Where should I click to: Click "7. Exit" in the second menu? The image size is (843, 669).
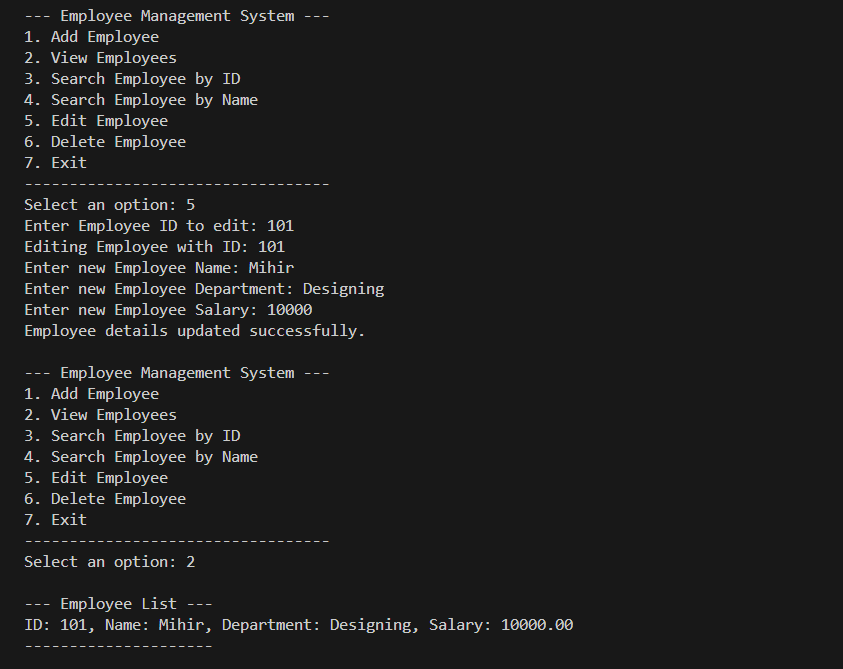[x=55, y=520]
